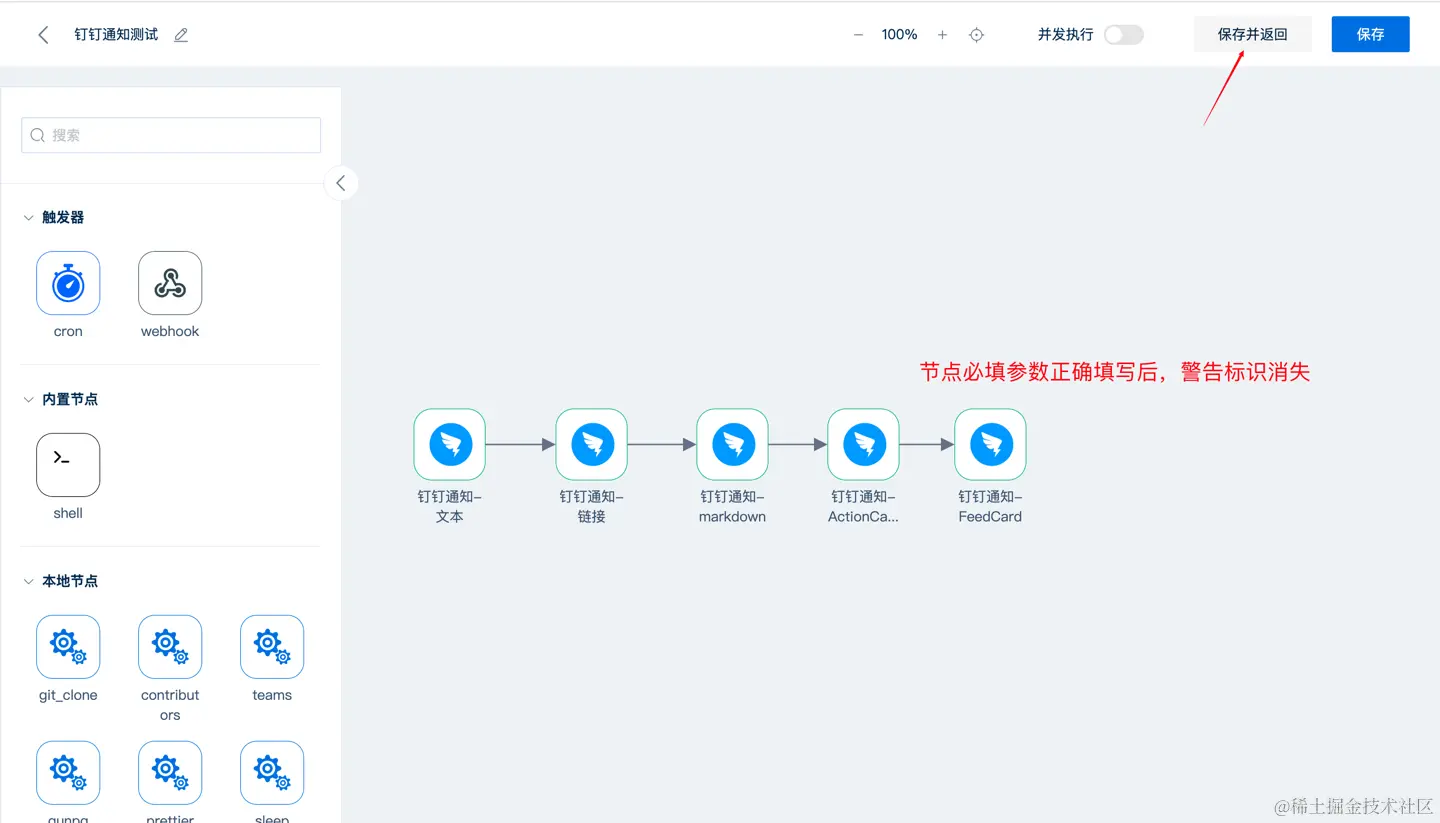Click the 100% zoom level text
The height and width of the screenshot is (823, 1440).
click(x=899, y=35)
